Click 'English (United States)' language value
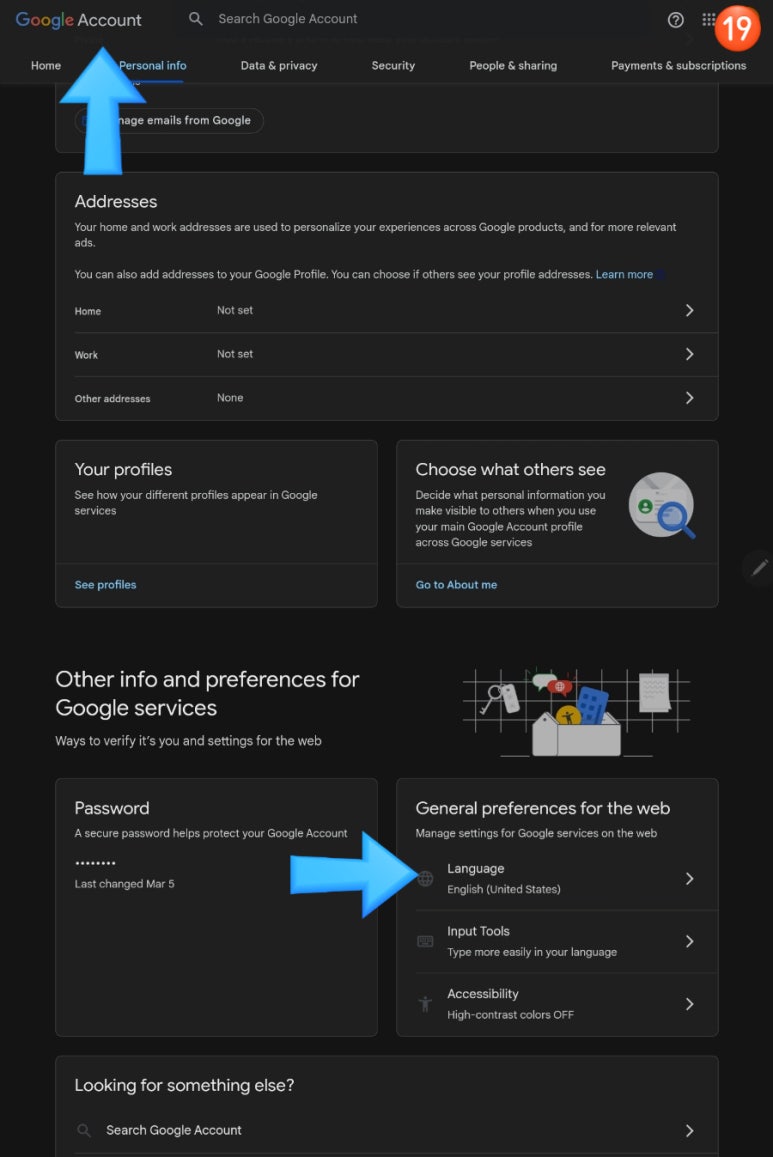The width and height of the screenshot is (773, 1157). click(x=504, y=889)
